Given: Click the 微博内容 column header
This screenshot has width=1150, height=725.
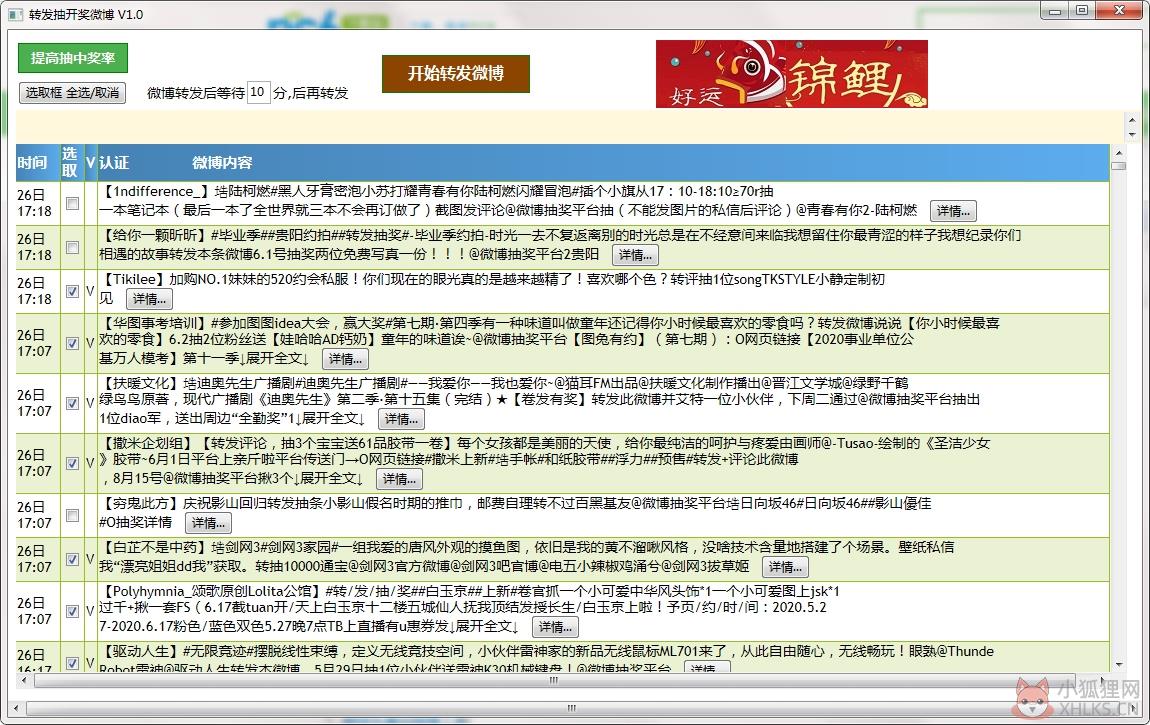Looking at the screenshot, I should click(221, 163).
